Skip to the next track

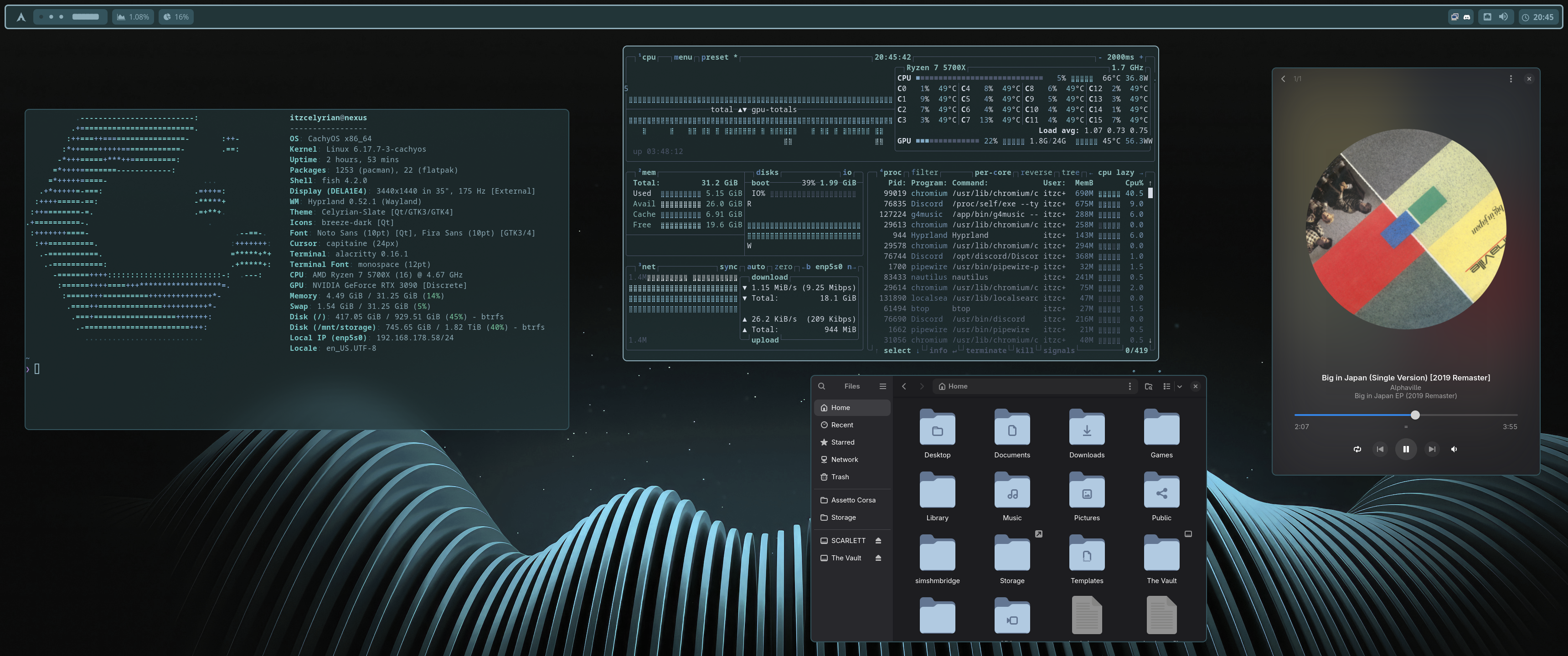pos(1432,449)
